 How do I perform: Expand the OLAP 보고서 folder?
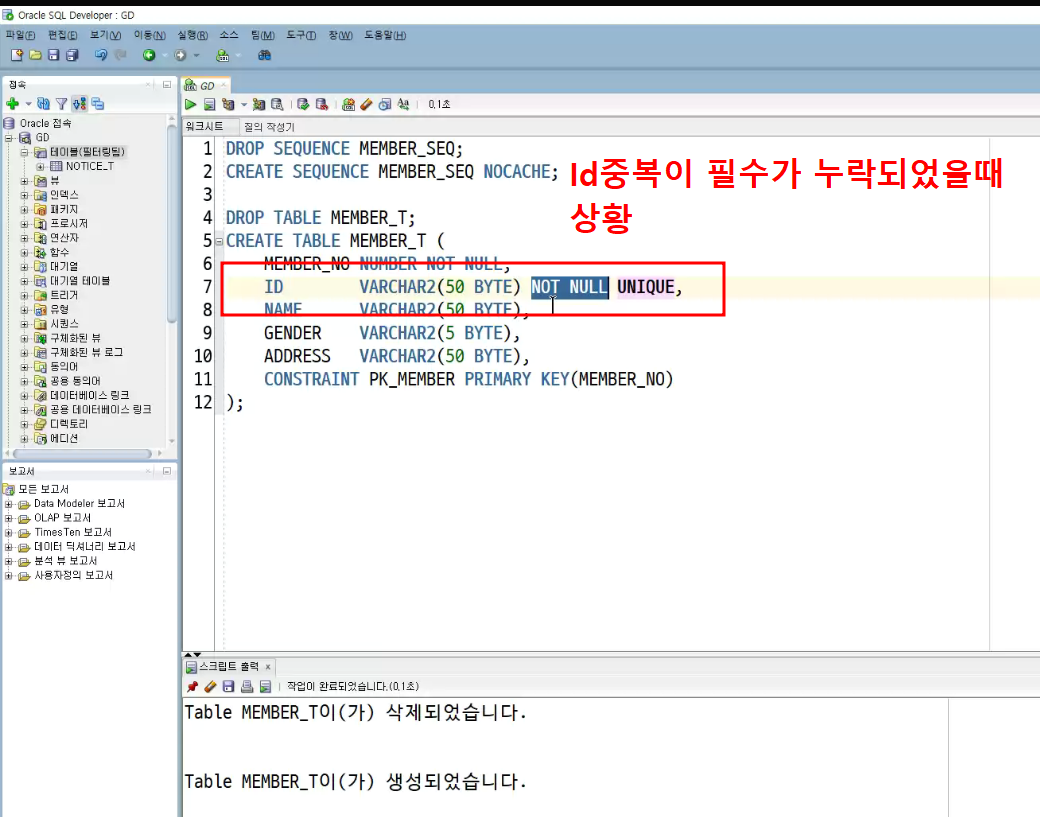pos(9,518)
